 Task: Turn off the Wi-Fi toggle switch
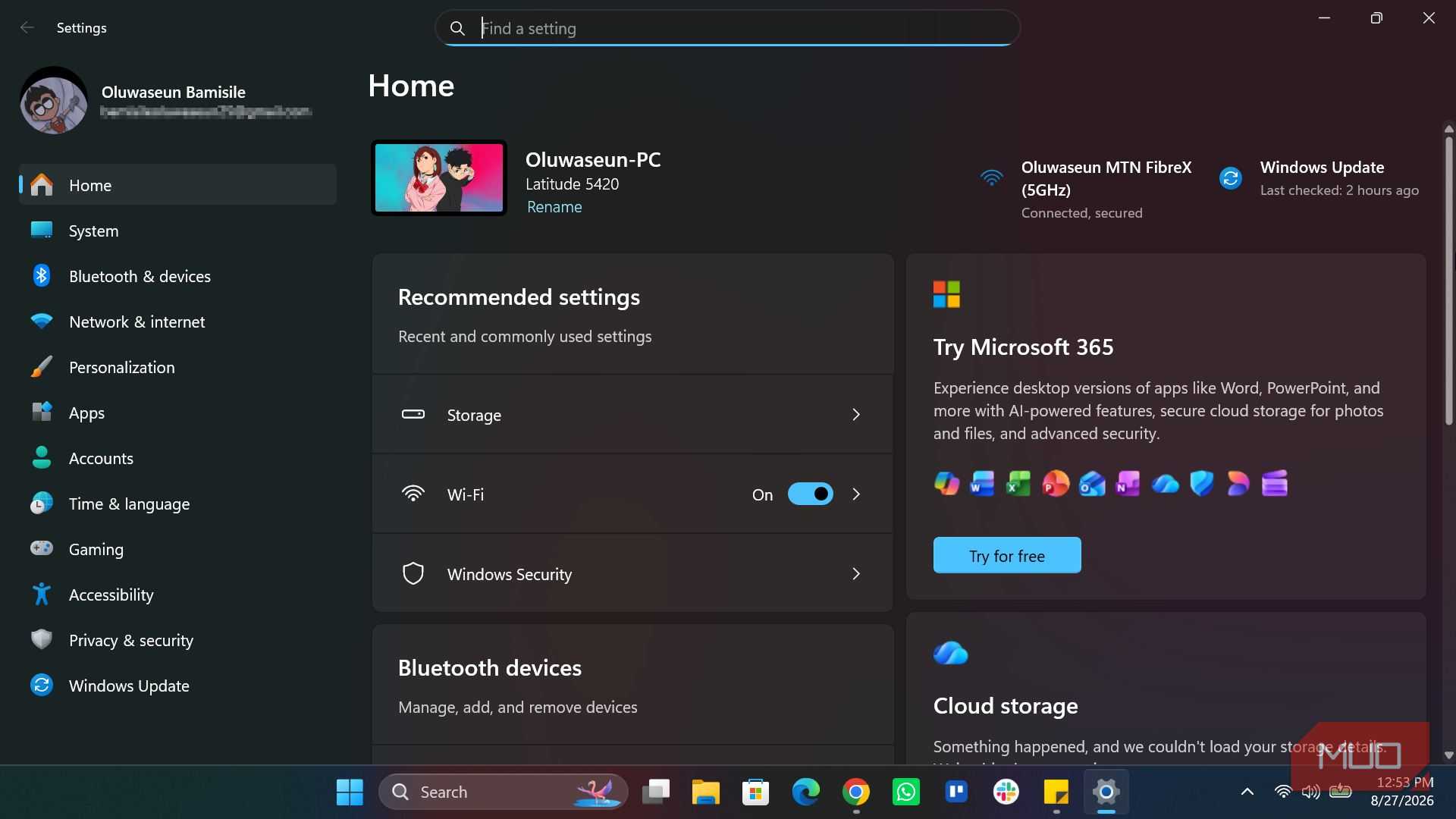click(810, 494)
